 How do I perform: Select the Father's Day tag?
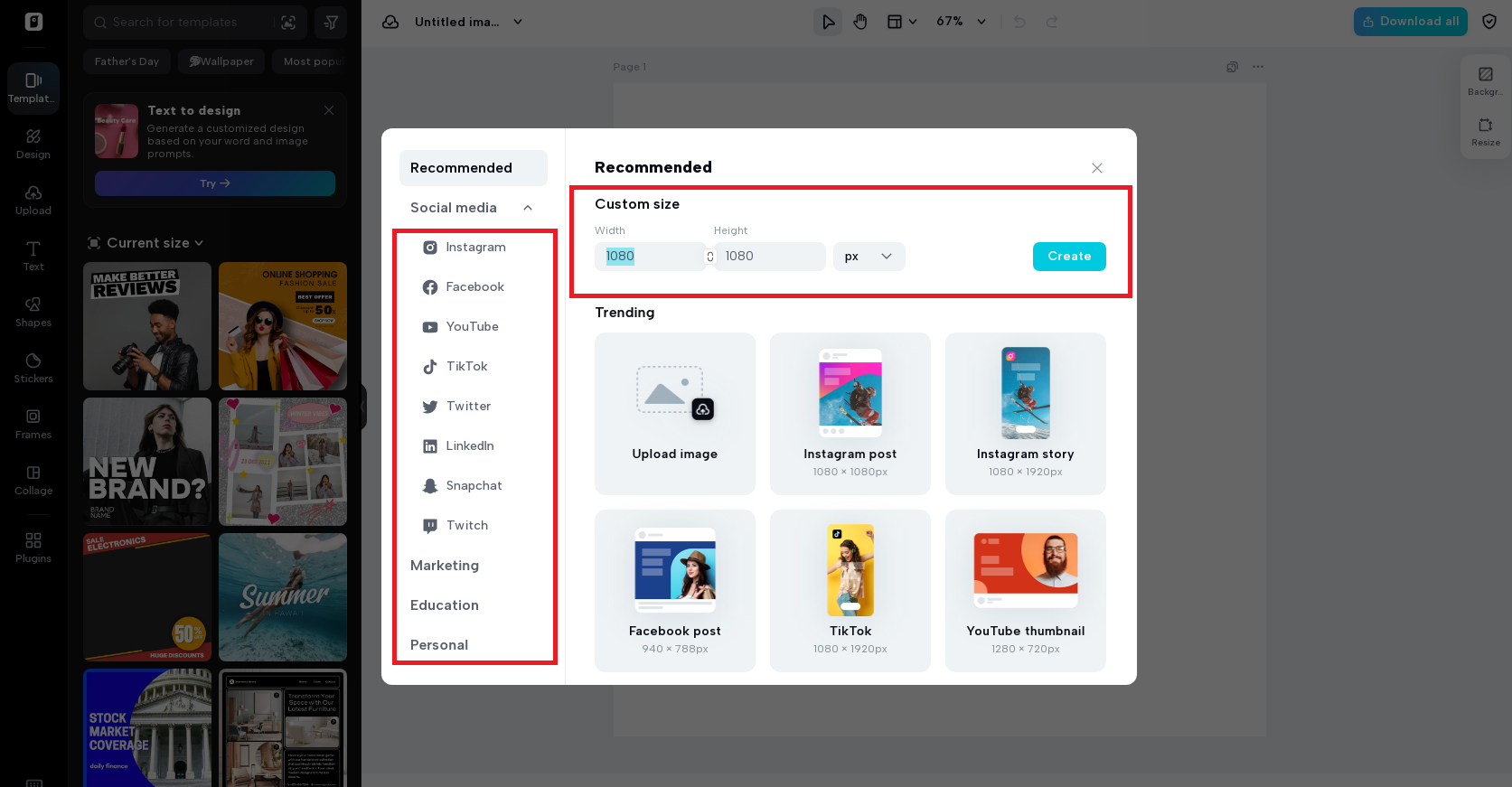[x=127, y=61]
